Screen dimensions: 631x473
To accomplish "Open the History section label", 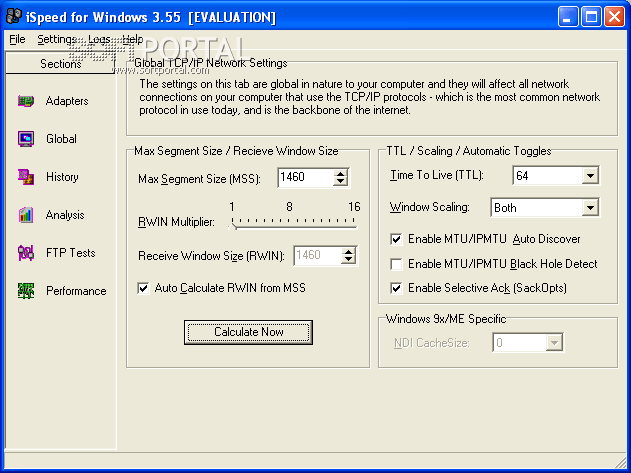I will click(62, 177).
